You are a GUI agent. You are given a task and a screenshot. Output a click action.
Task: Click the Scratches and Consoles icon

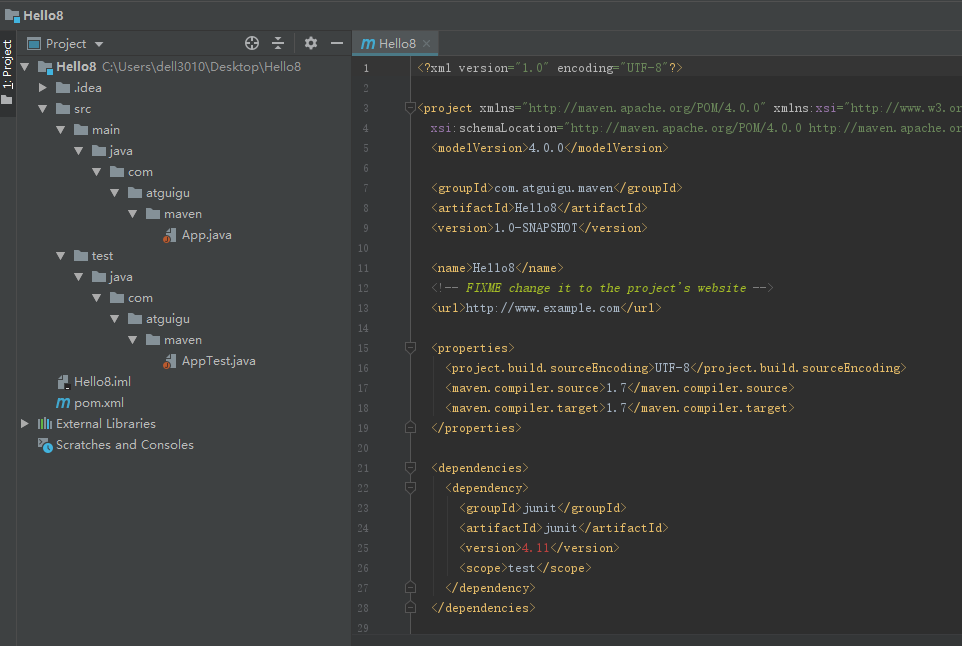pos(45,445)
